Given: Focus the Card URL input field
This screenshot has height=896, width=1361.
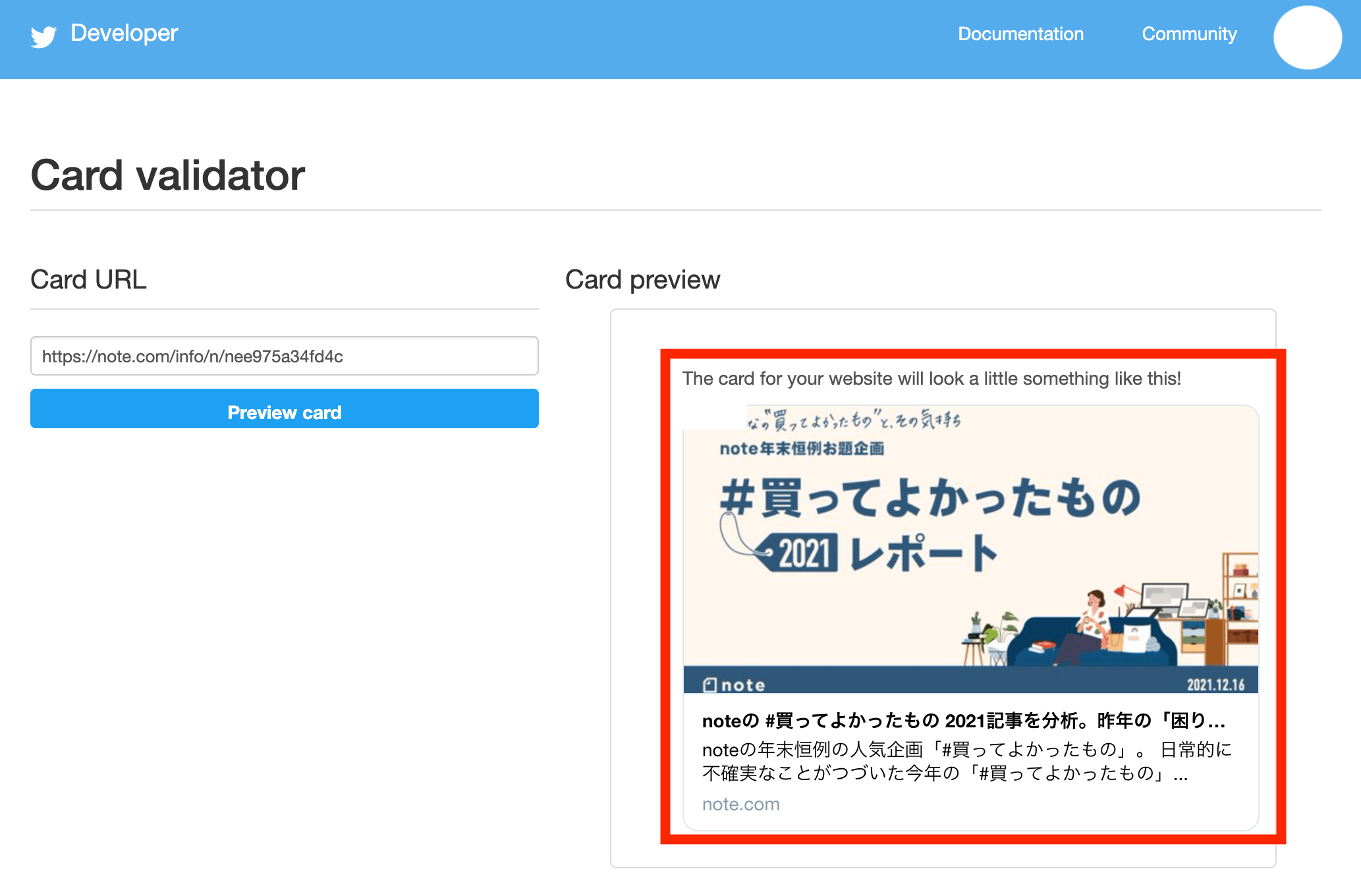Looking at the screenshot, I should coord(284,356).
